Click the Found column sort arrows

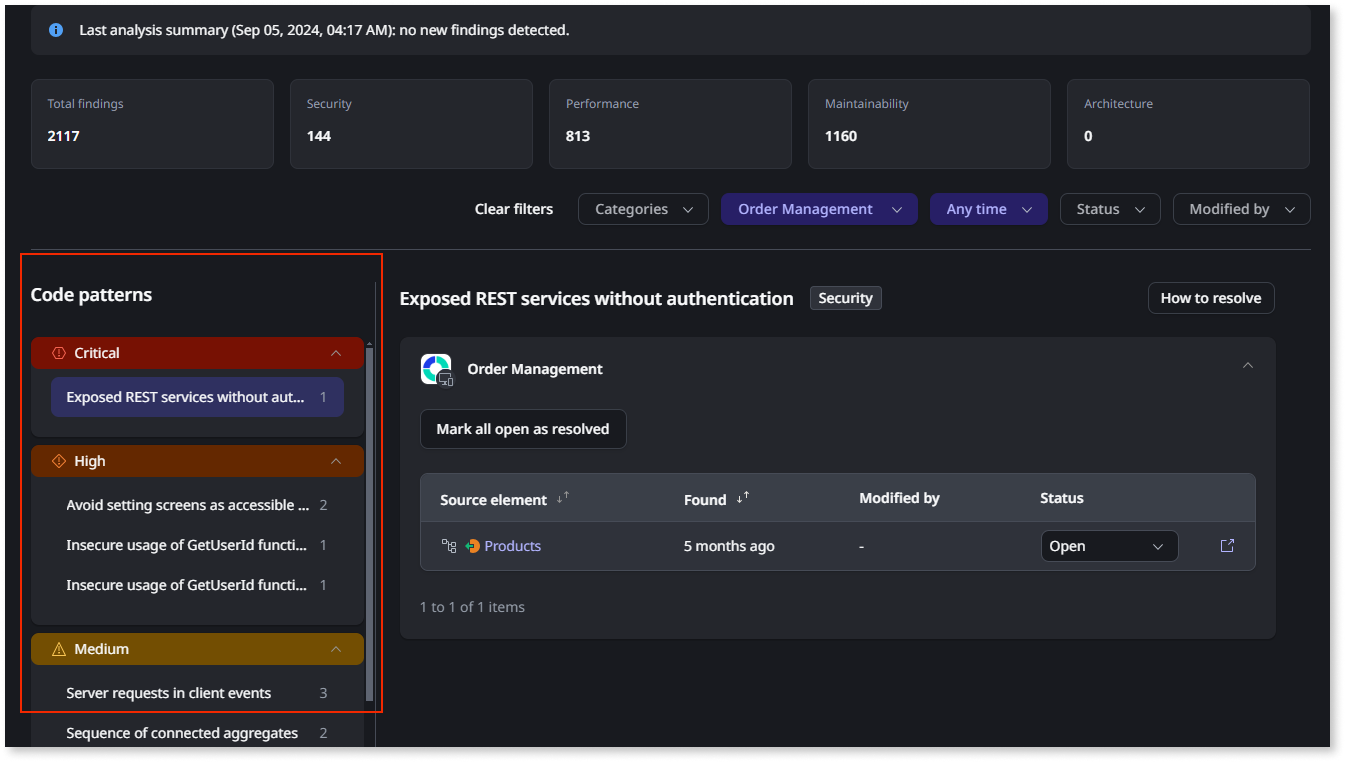tap(742, 498)
